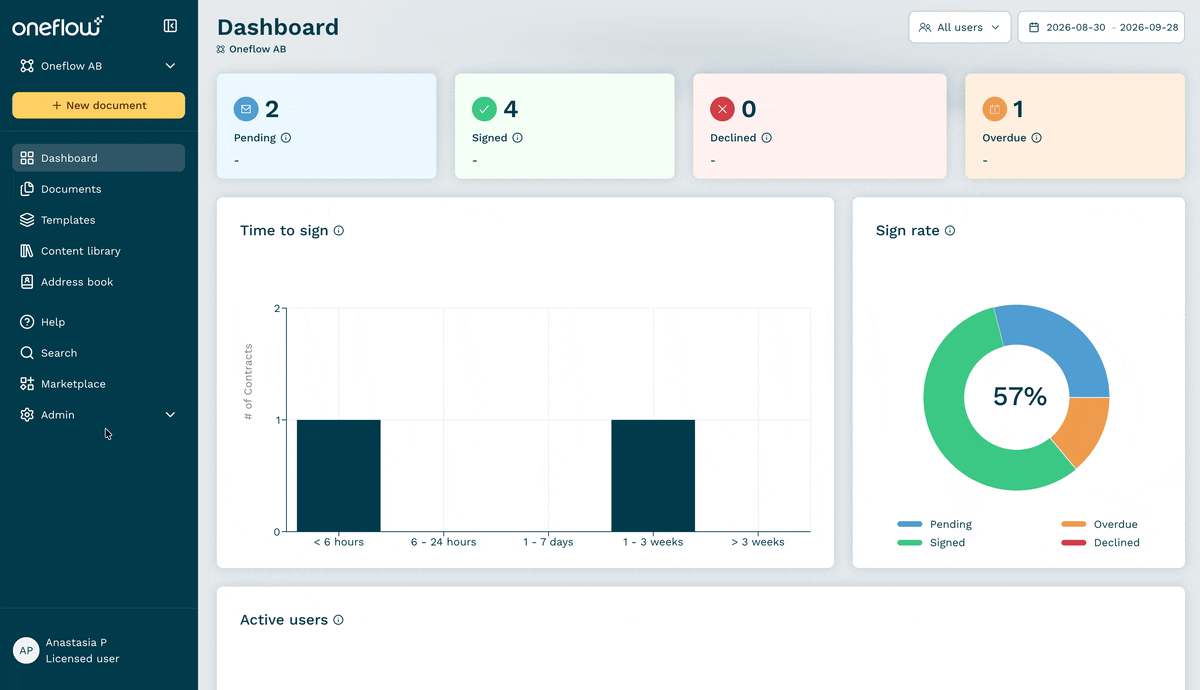Click the Search magnifier icon
Viewport: 1200px width, 690px height.
point(27,353)
